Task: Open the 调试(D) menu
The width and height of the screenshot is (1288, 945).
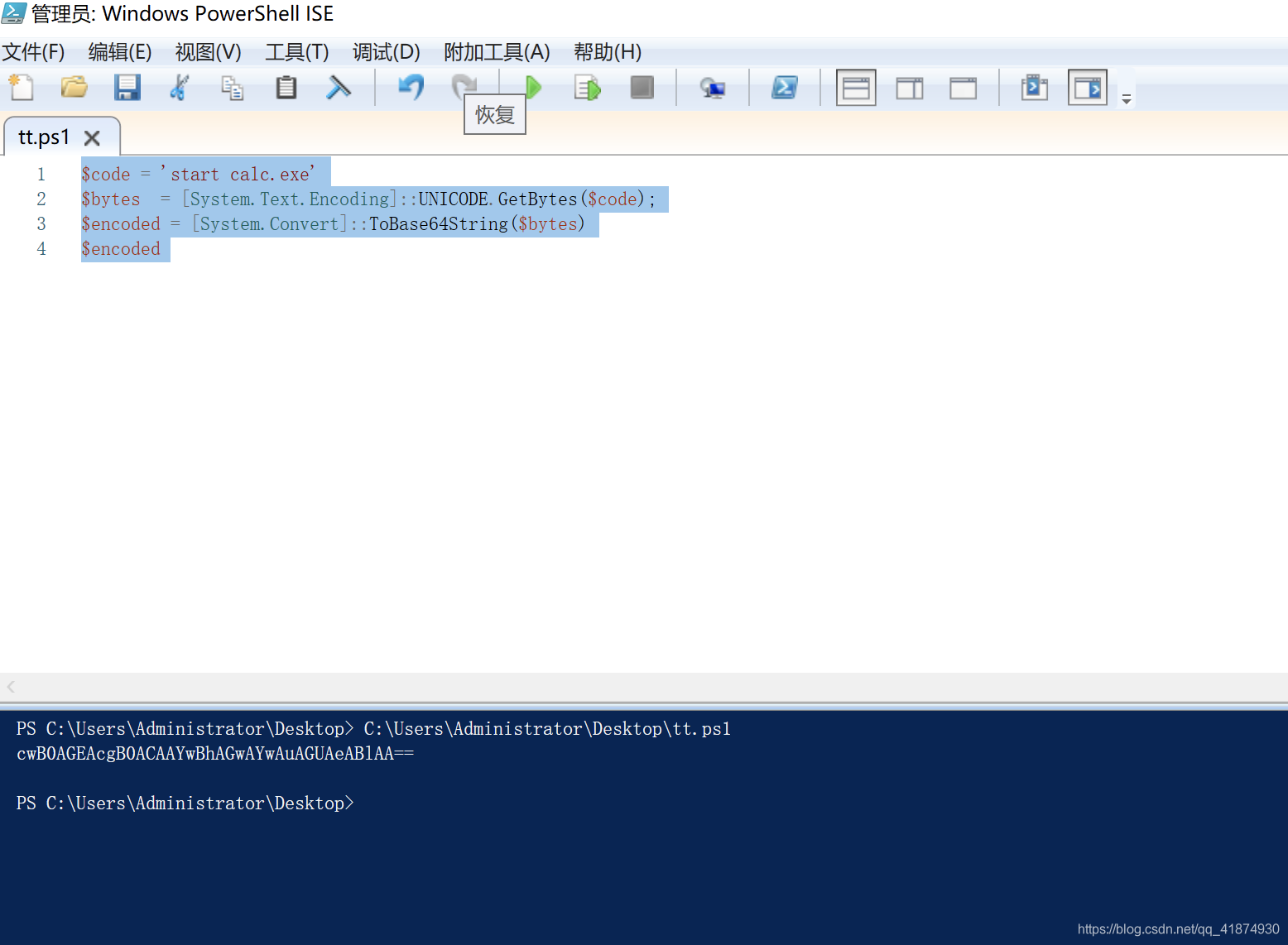Action: (387, 52)
